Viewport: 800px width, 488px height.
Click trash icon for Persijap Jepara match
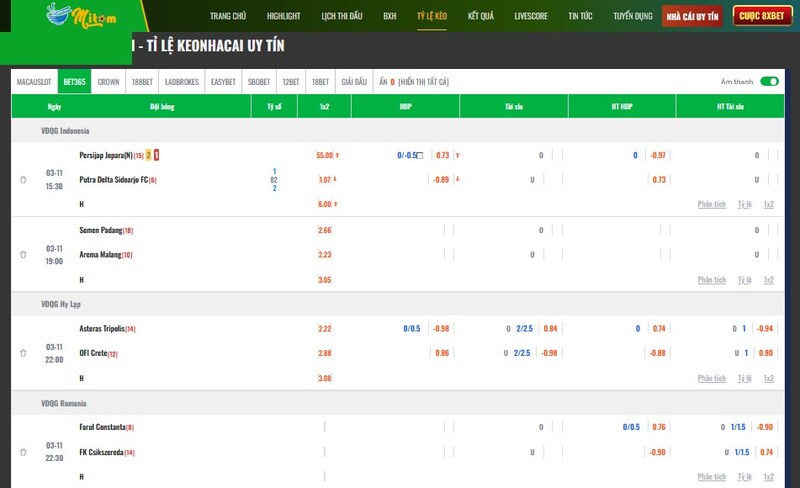point(23,180)
